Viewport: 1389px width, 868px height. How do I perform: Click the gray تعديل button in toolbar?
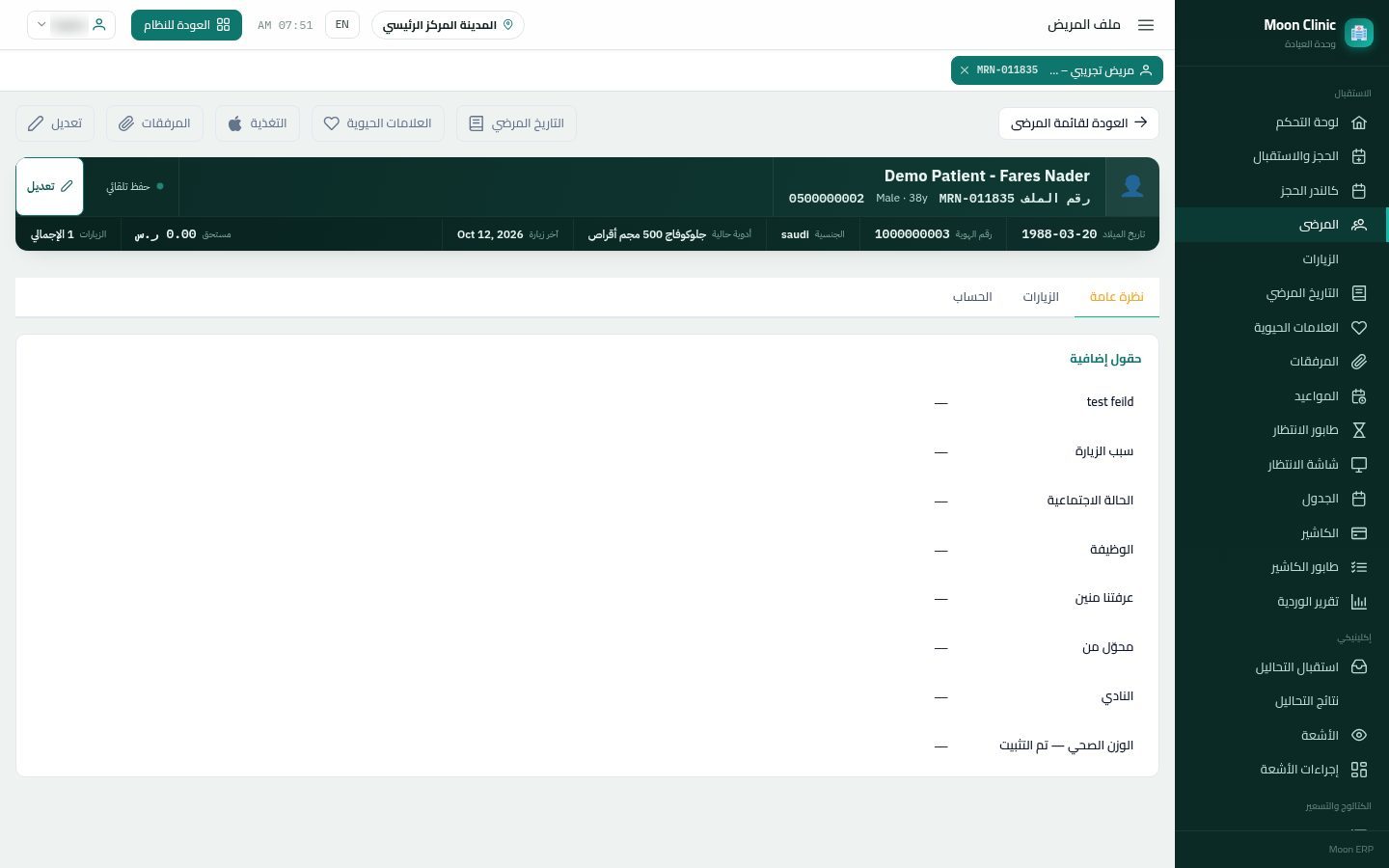coord(55,123)
